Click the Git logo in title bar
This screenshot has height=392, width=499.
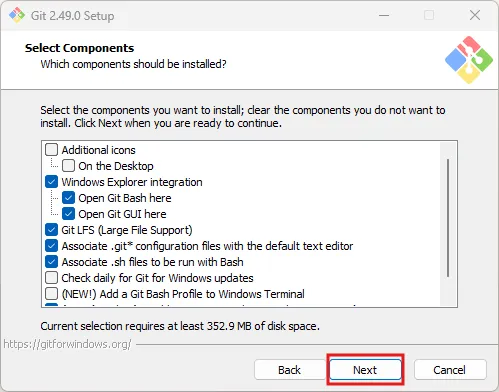pyautogui.click(x=17, y=15)
